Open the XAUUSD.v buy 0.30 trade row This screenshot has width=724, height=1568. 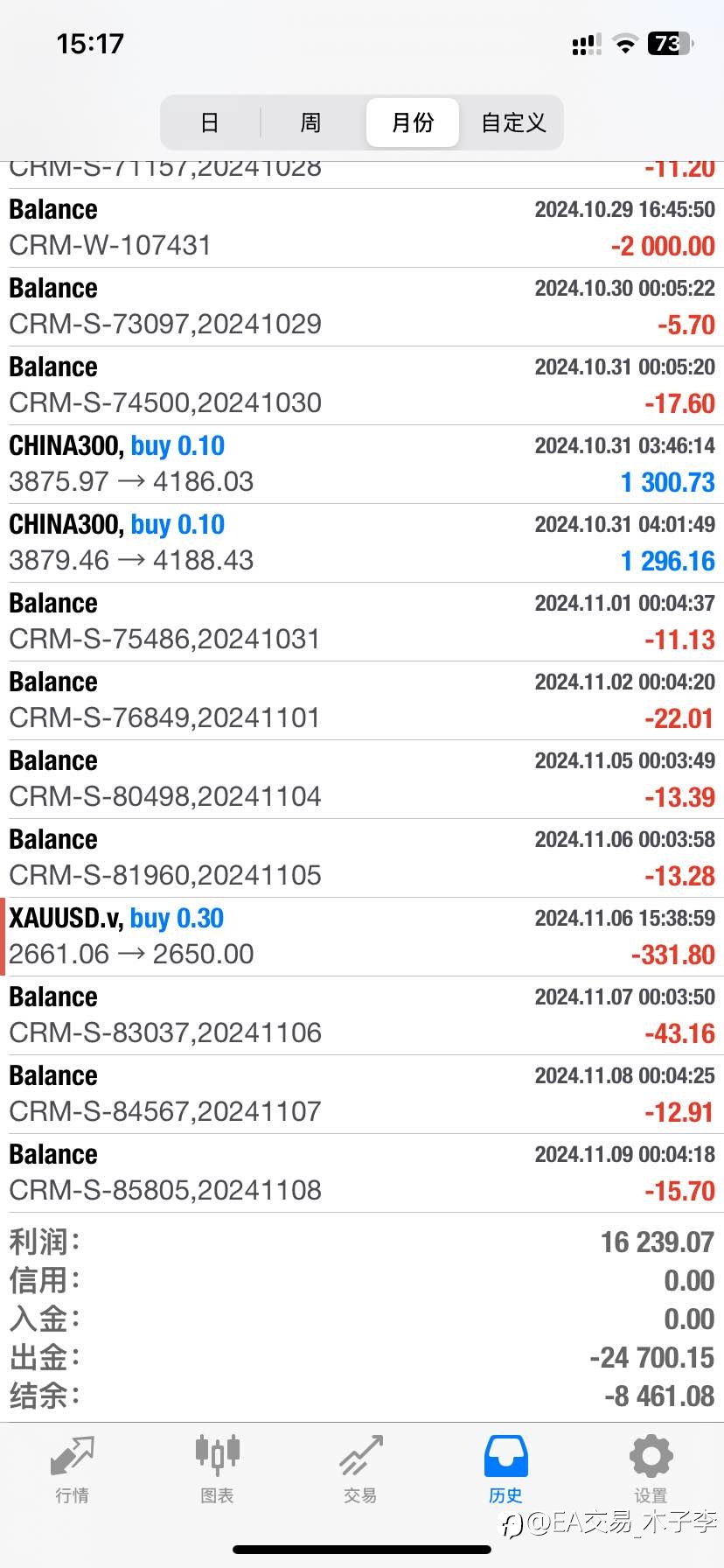[362, 936]
